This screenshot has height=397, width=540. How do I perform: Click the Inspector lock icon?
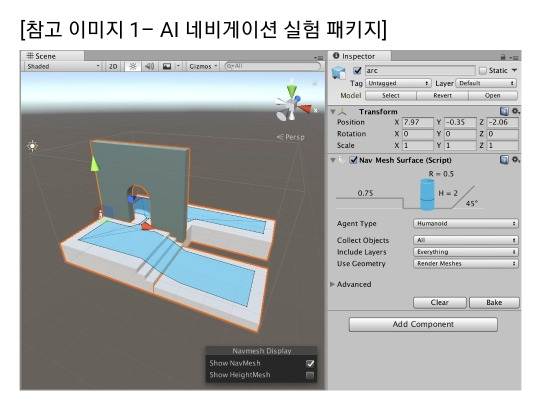coord(503,57)
